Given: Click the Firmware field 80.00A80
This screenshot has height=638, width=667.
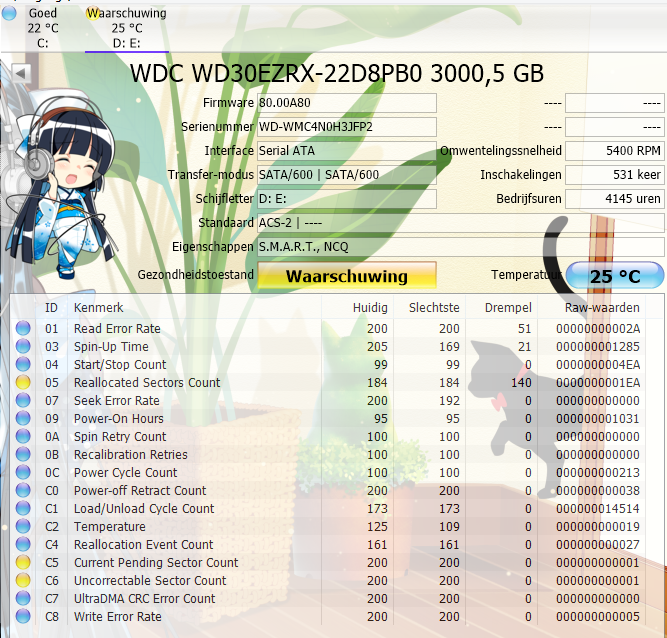Looking at the screenshot, I should (x=347, y=103).
